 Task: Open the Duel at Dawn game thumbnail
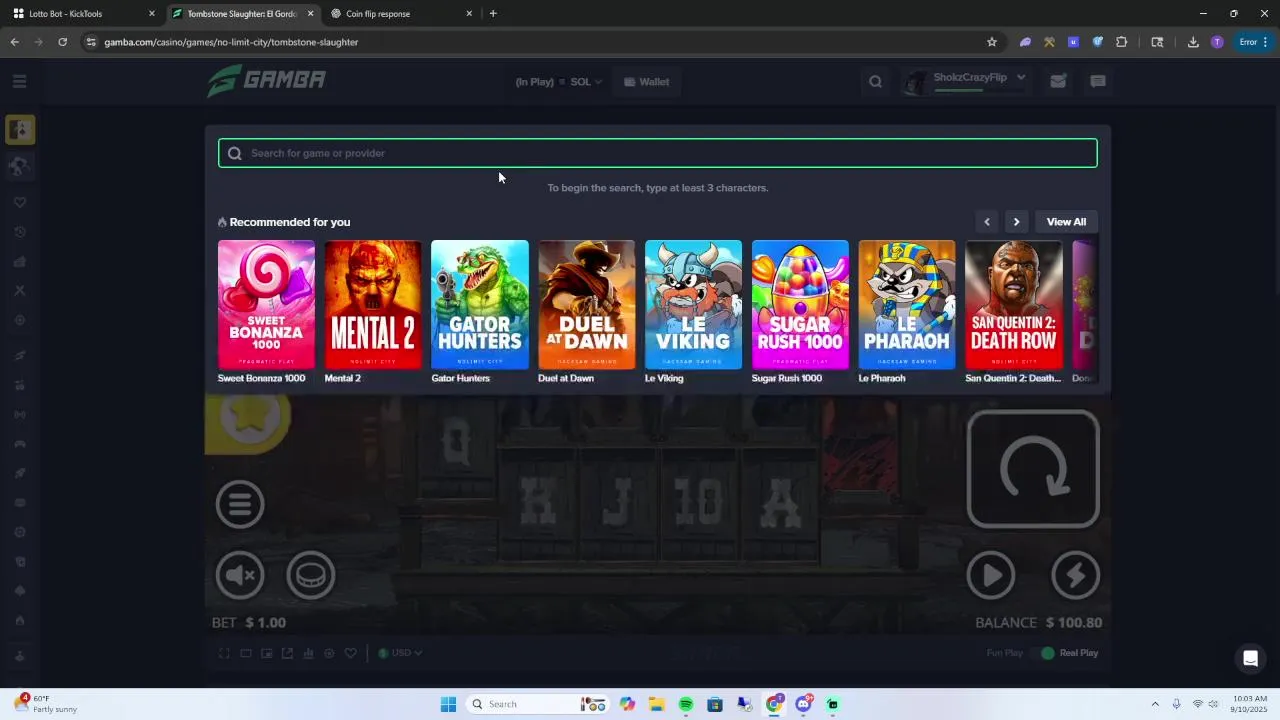click(586, 305)
